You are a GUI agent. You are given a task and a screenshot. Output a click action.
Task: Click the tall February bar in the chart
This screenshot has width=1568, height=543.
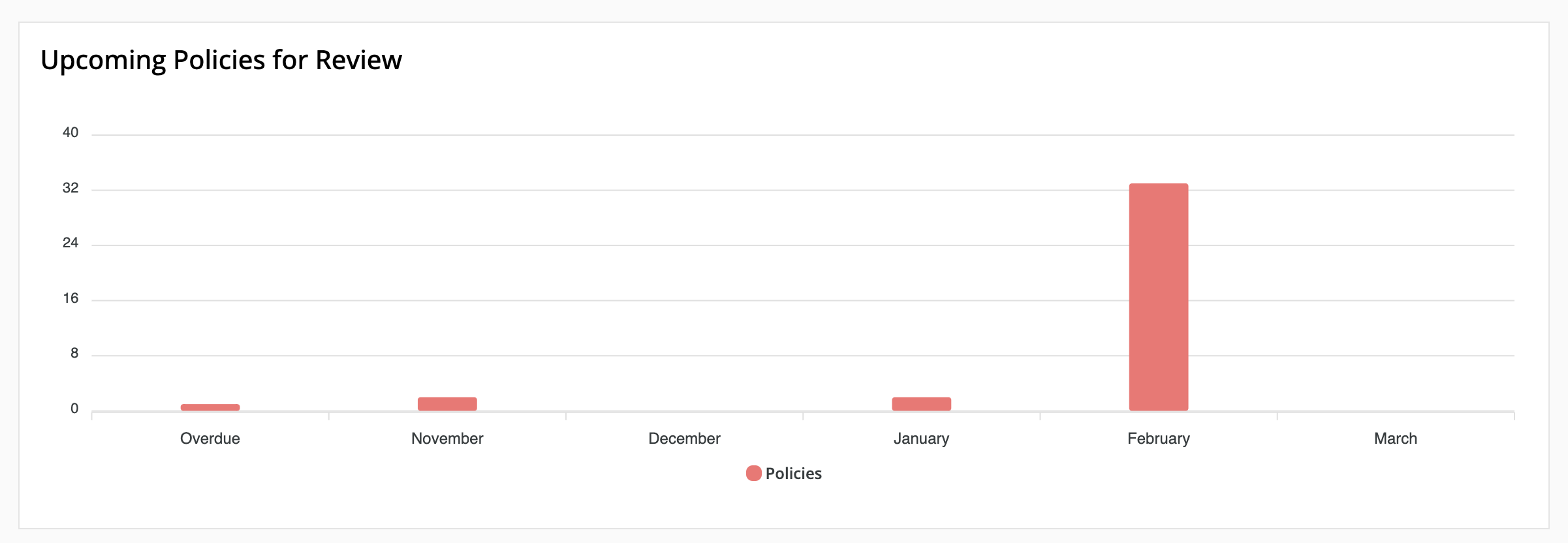(1158, 297)
